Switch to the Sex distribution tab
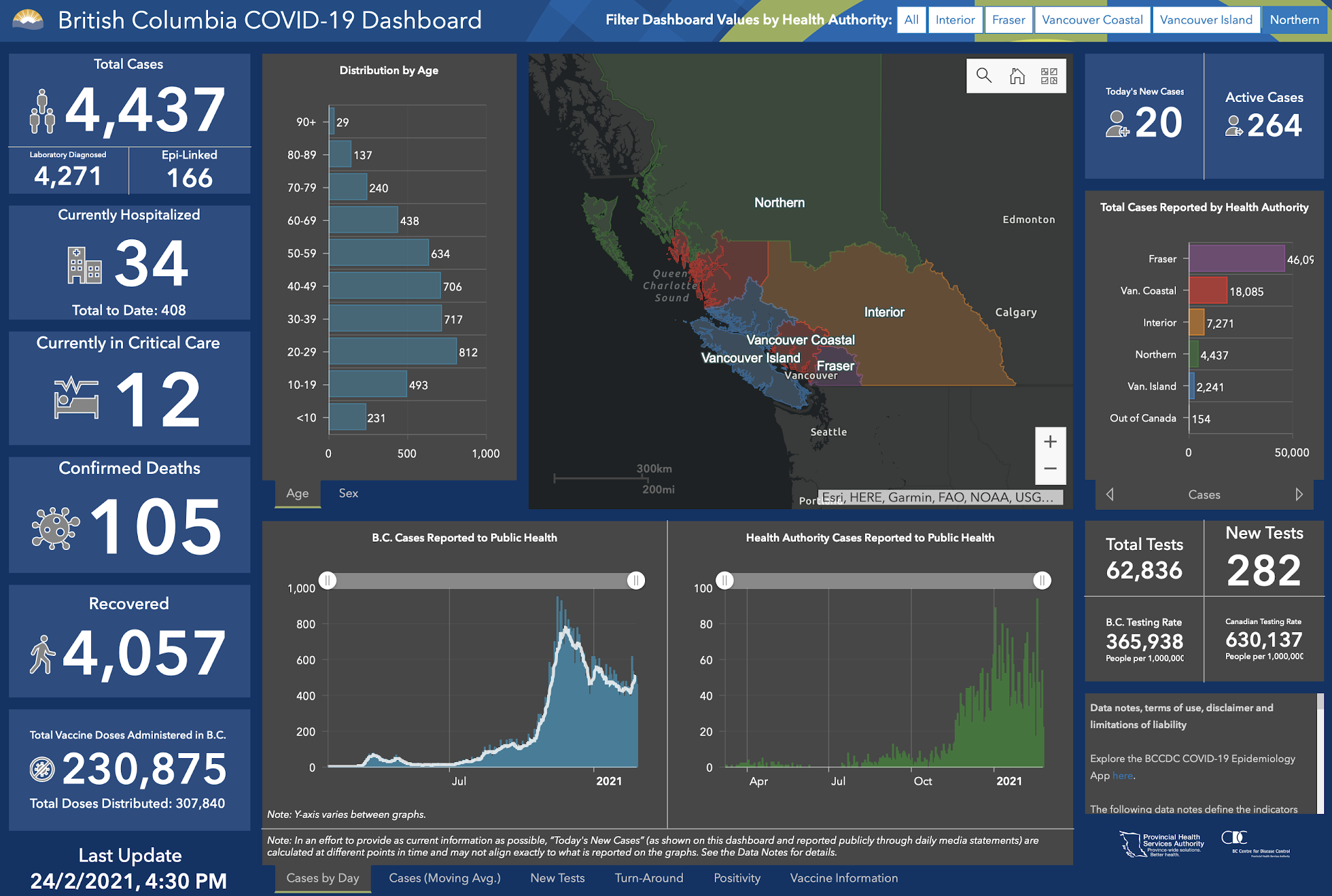This screenshot has height=896, width=1332. (x=348, y=493)
